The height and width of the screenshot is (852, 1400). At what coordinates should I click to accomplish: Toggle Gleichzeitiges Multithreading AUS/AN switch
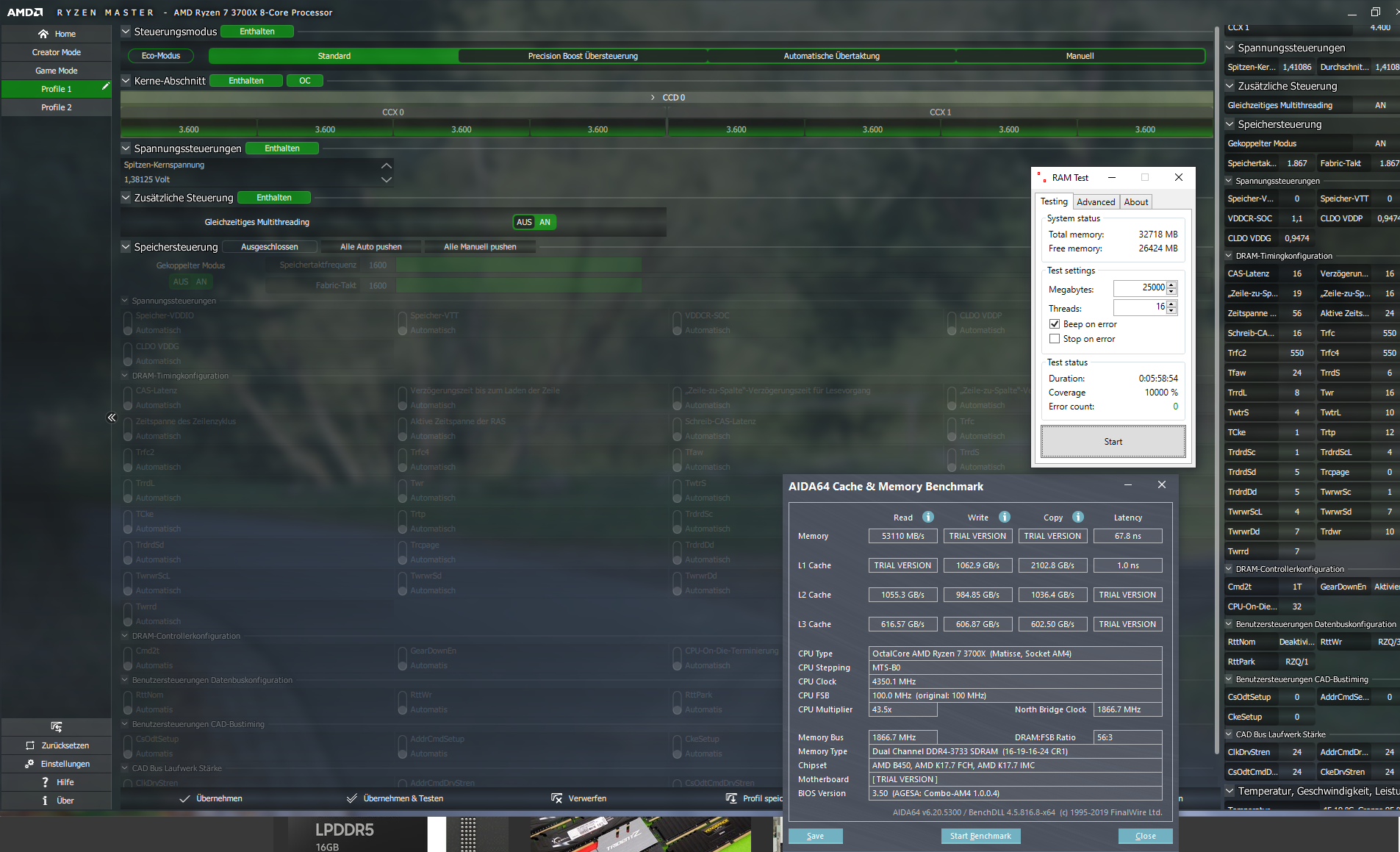click(x=534, y=222)
